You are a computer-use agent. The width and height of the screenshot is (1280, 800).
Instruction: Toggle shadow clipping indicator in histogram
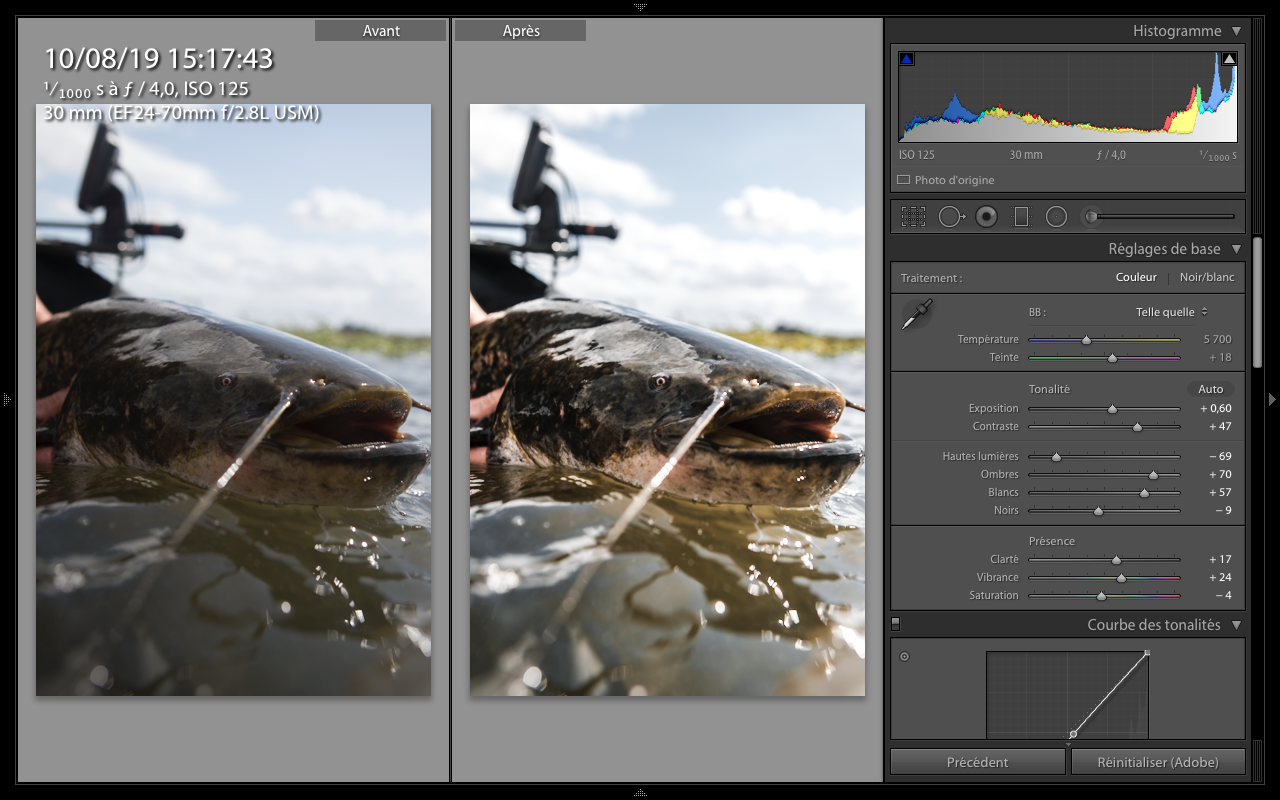[906, 59]
